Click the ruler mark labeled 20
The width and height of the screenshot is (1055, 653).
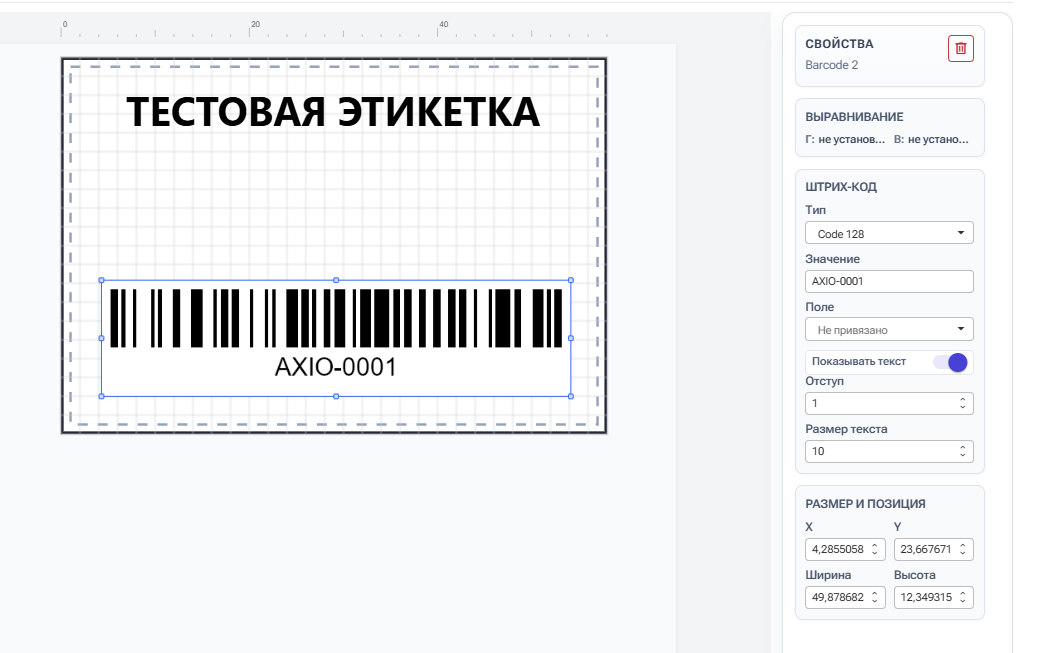(255, 24)
